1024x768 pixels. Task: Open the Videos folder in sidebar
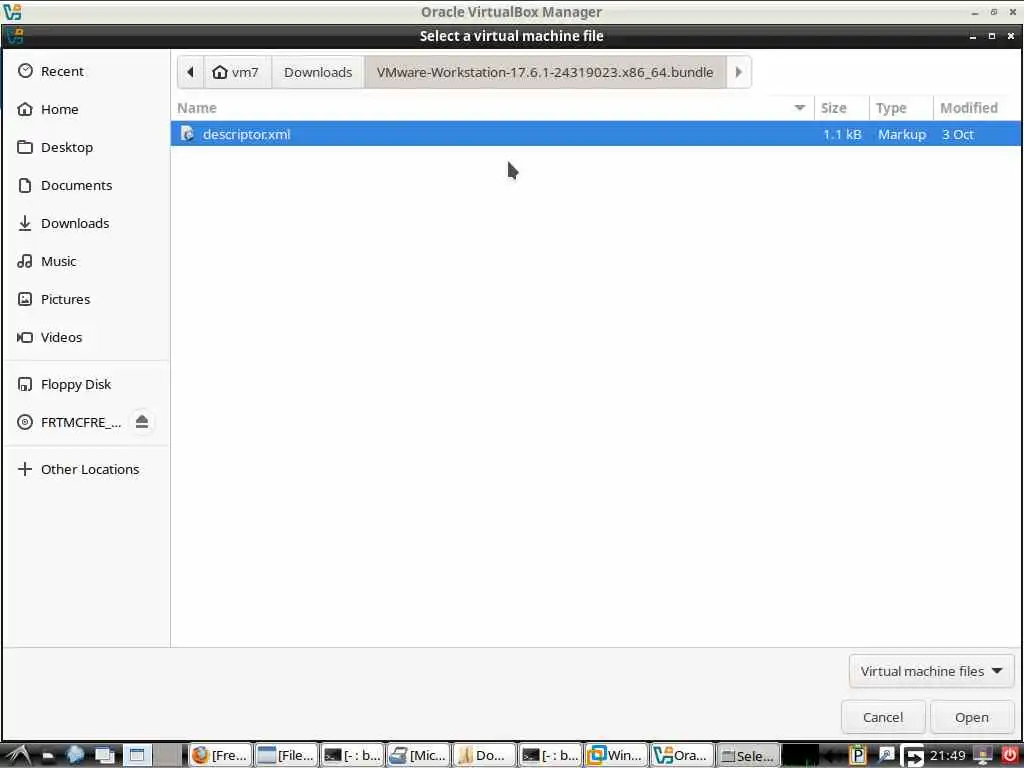[x=86, y=337]
